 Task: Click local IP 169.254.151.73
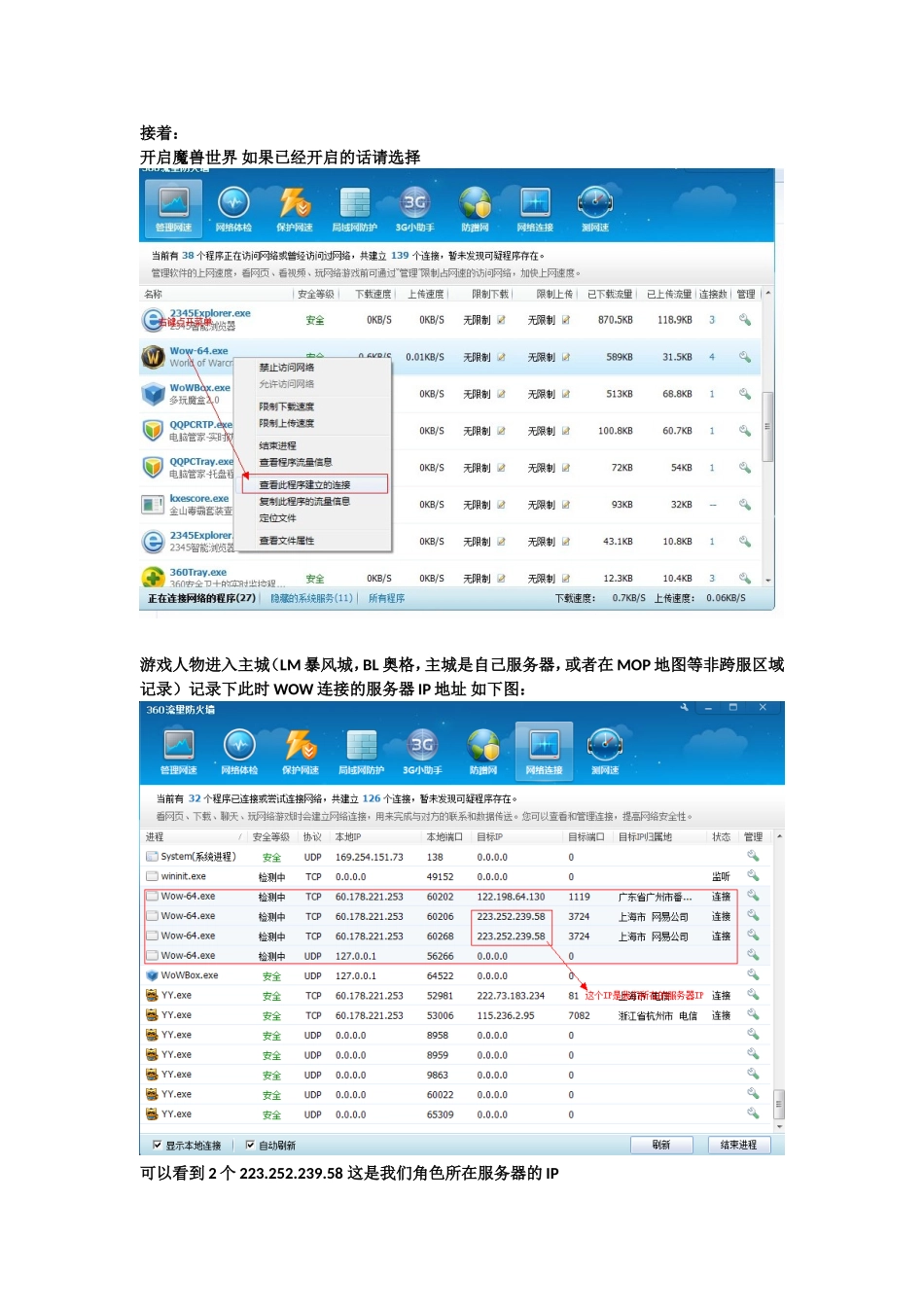(369, 857)
